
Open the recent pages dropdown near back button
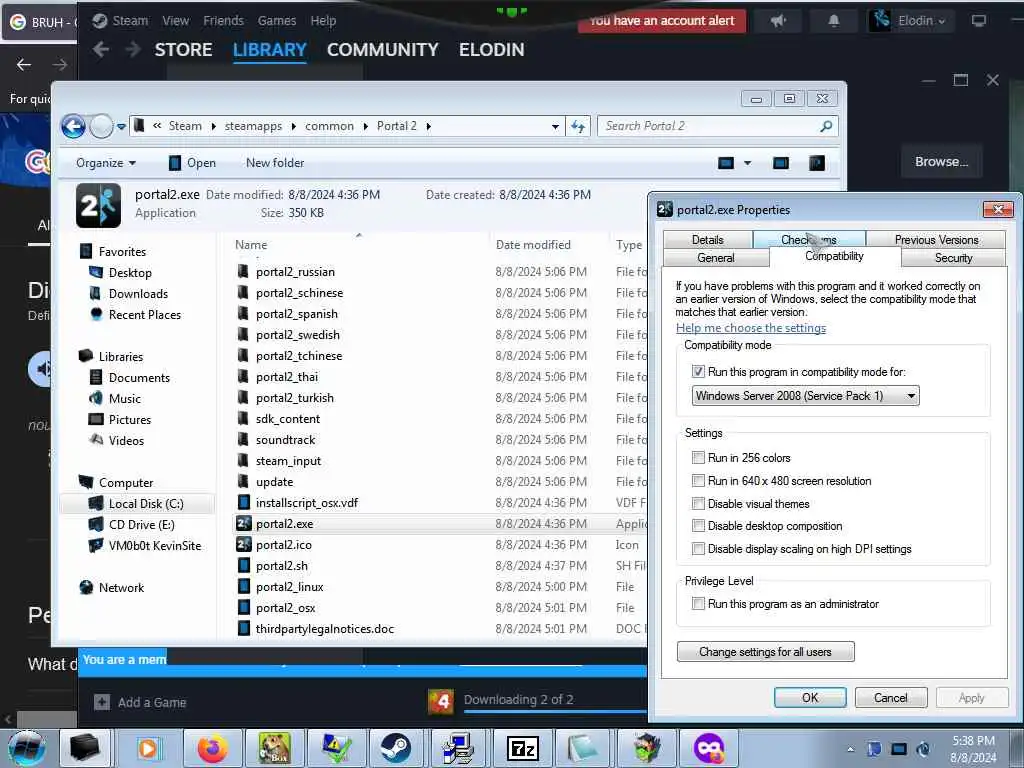tap(121, 127)
